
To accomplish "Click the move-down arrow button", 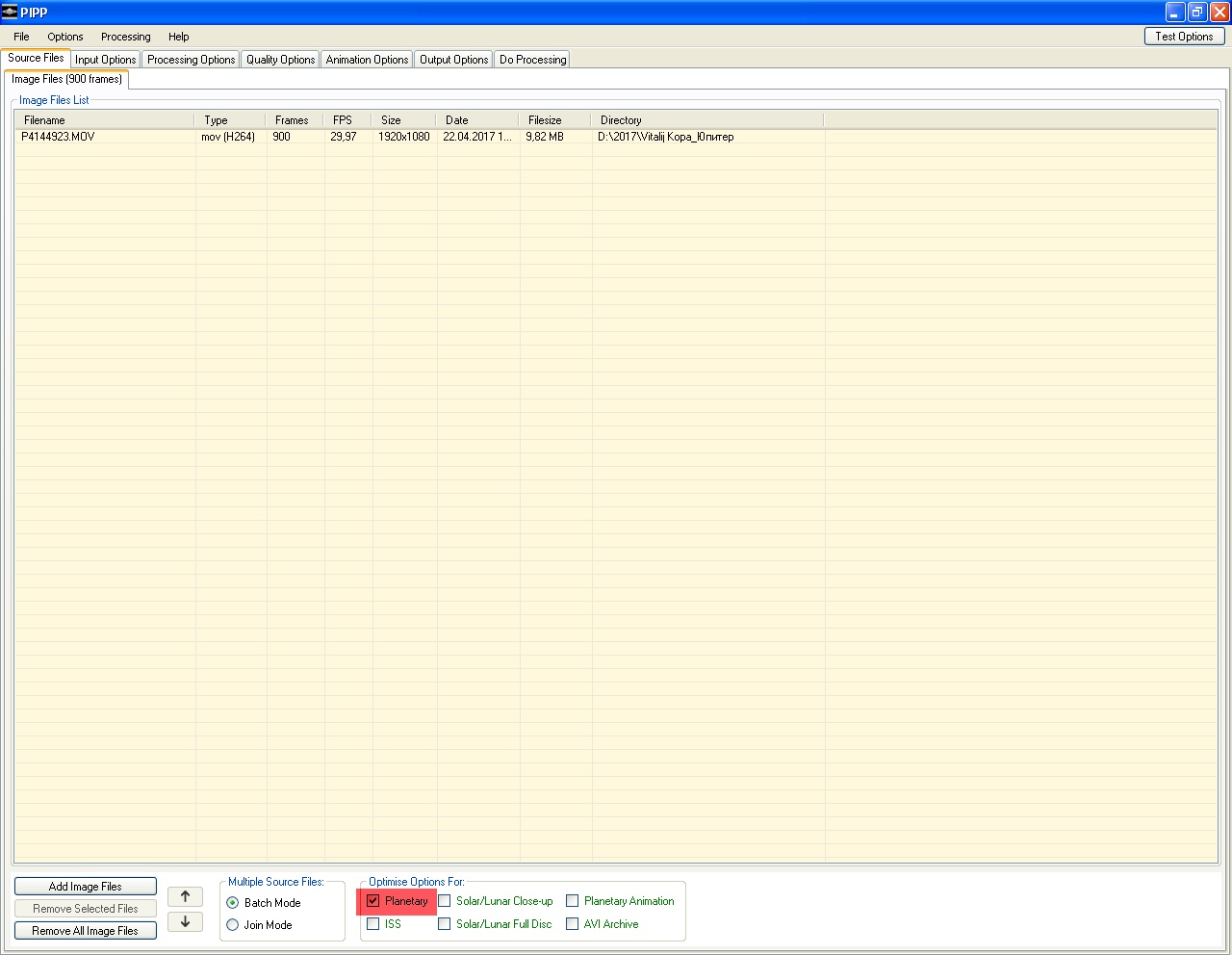I will (186, 921).
